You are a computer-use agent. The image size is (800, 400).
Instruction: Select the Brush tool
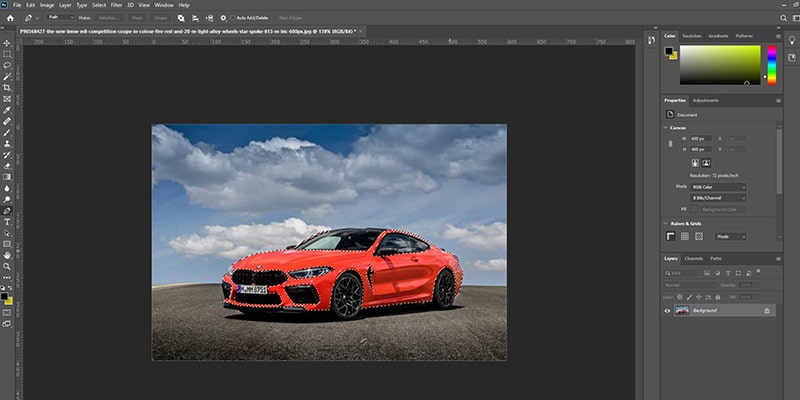point(7,133)
